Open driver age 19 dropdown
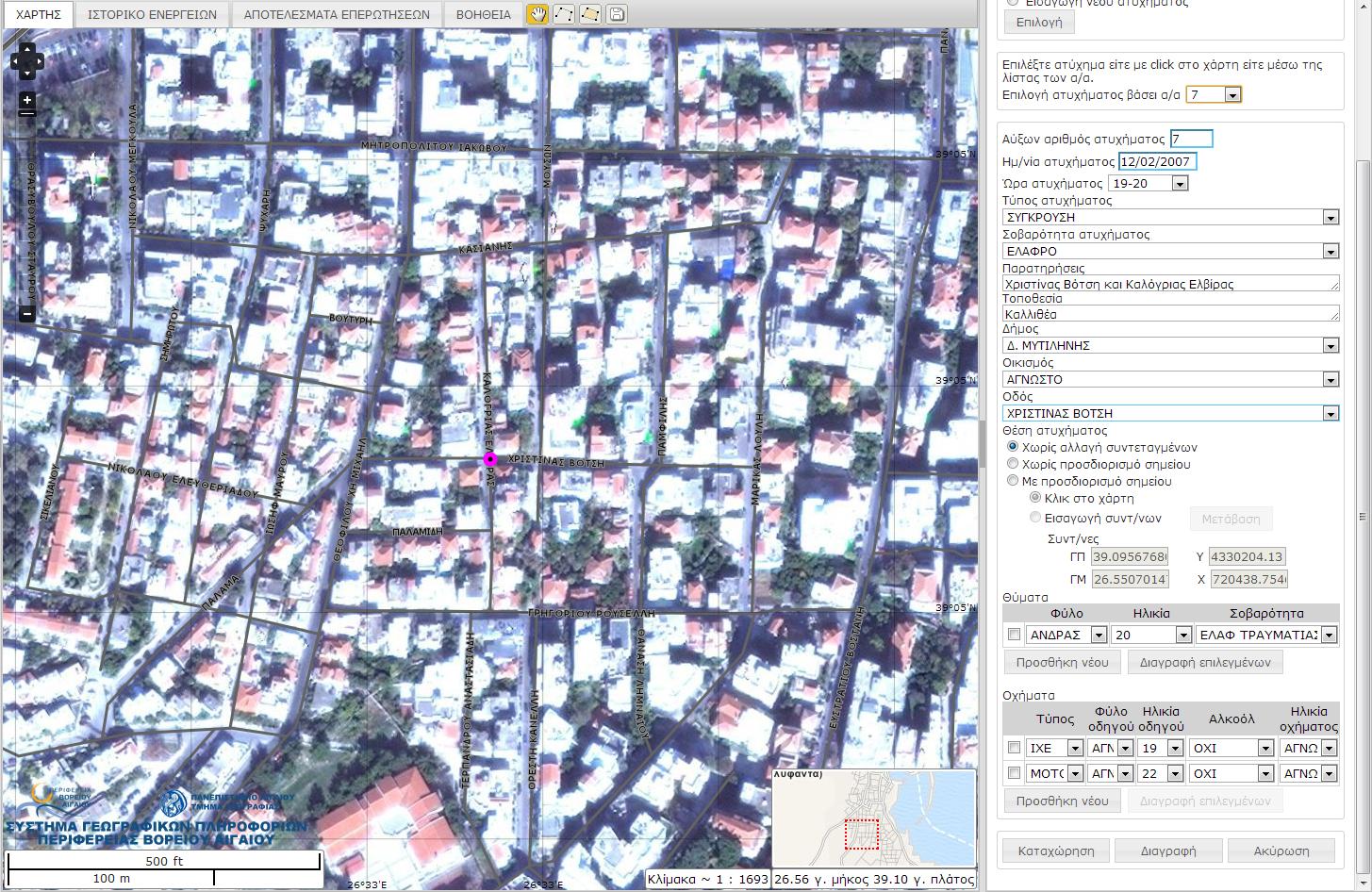This screenshot has height=892, width=1372. [x=1160, y=748]
